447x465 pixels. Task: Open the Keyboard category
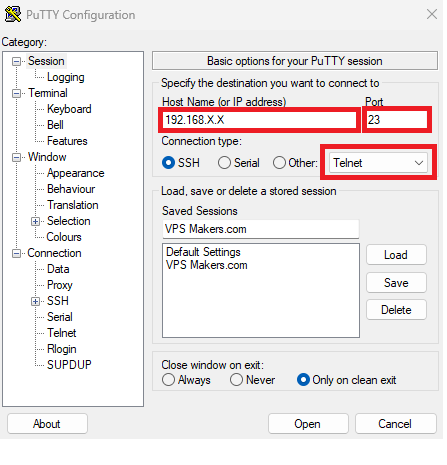pos(69,109)
